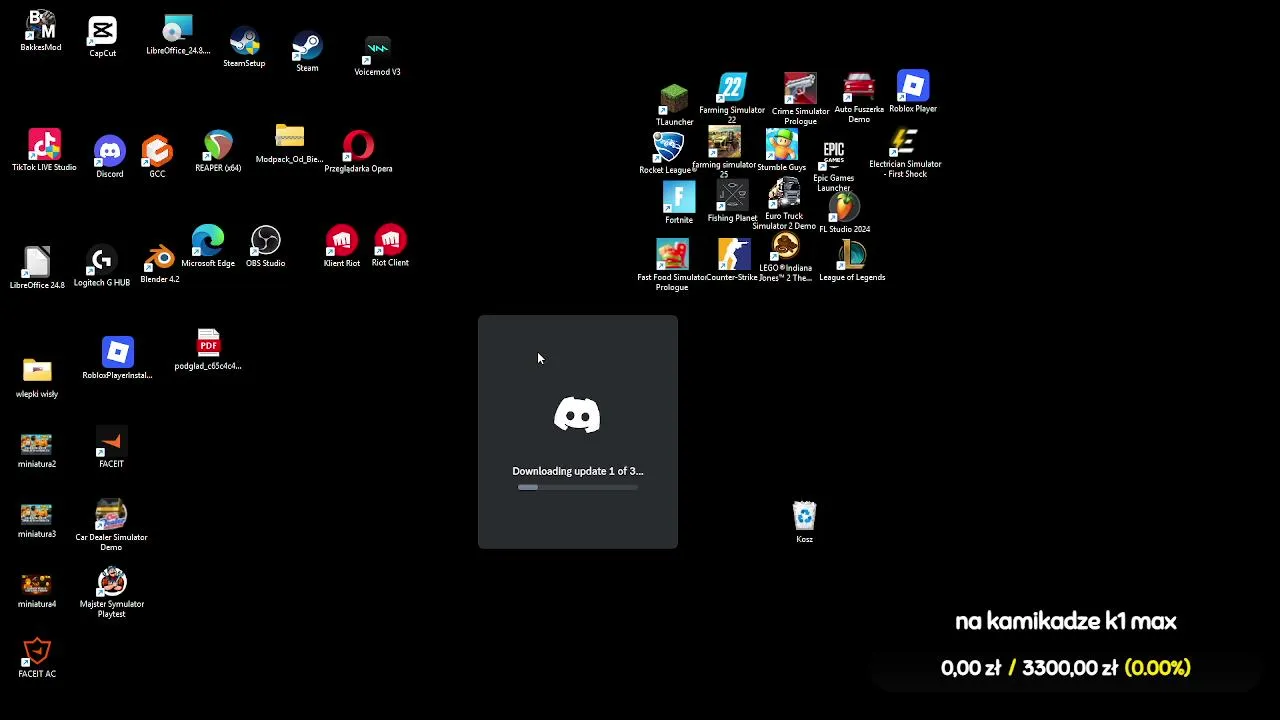
Task: Click the Discord logo in updater window
Action: pyautogui.click(x=577, y=415)
